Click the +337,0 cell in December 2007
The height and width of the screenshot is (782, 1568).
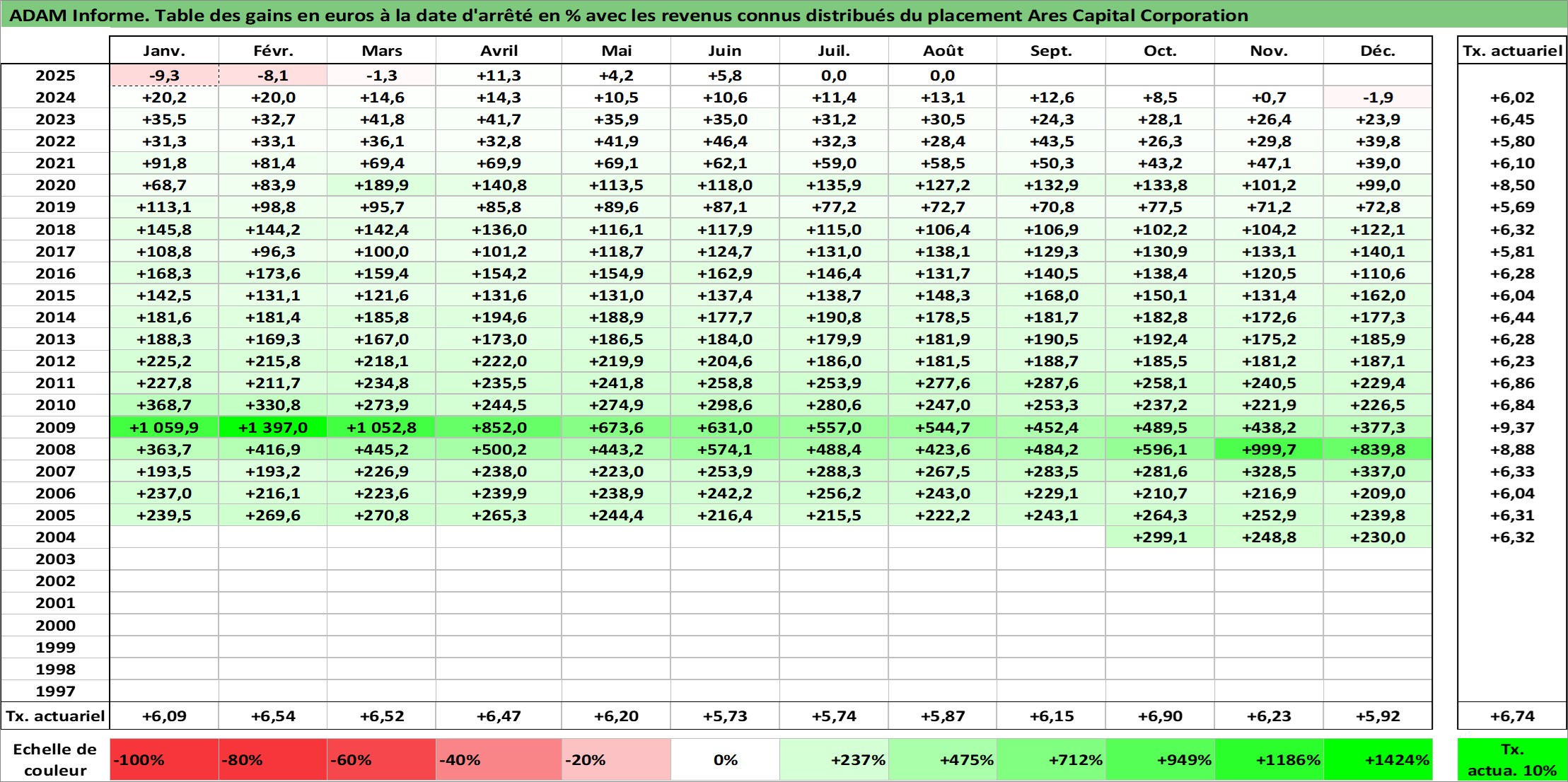(x=1378, y=472)
